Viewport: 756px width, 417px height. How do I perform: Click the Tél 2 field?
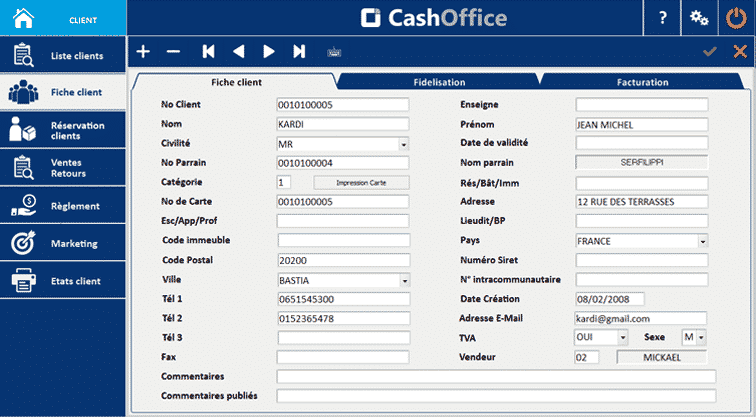344,318
